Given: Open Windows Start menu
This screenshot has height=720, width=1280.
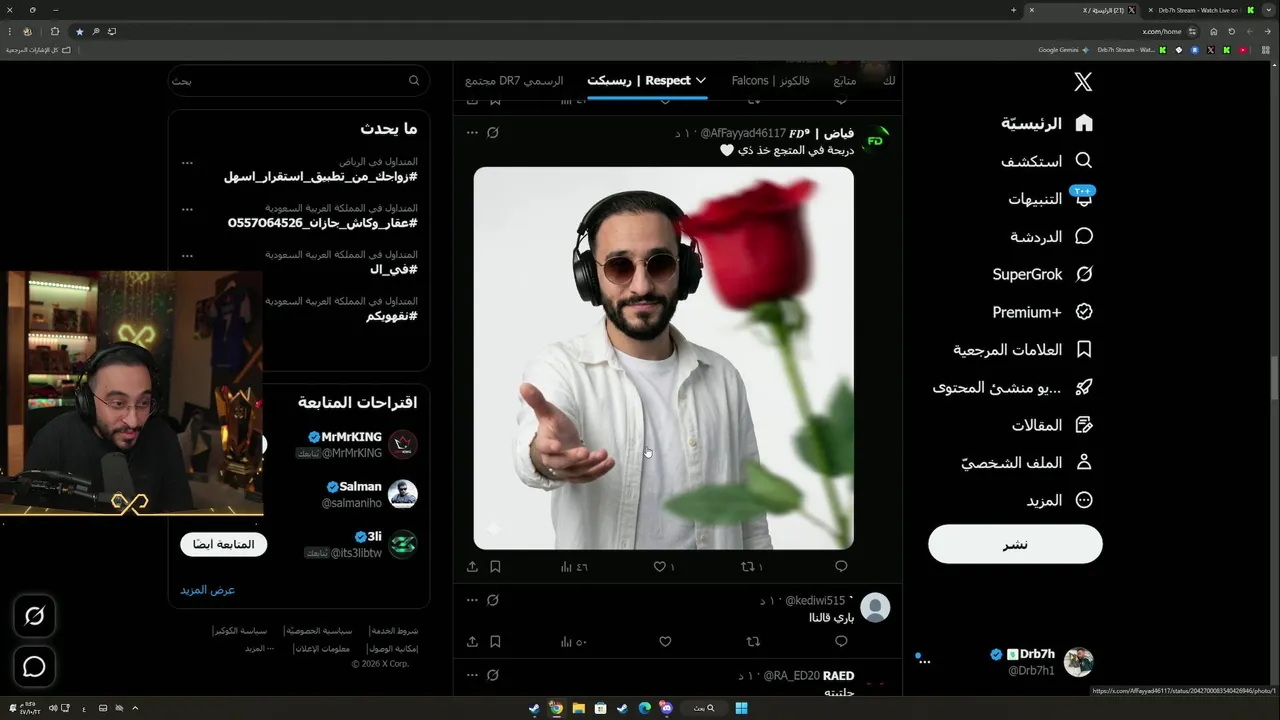Looking at the screenshot, I should pos(741,708).
